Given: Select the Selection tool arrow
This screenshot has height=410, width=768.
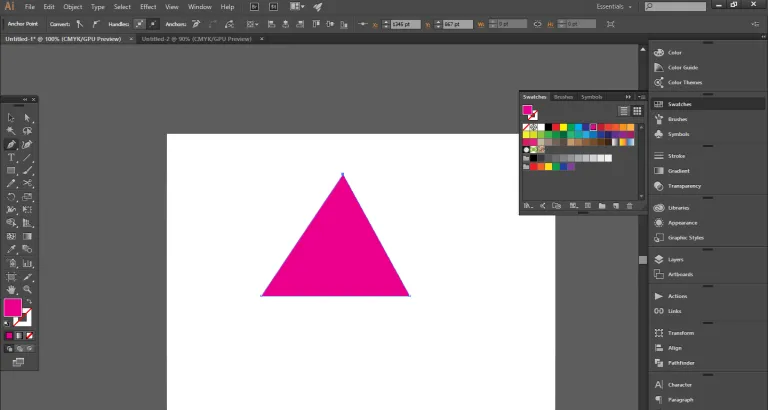Looking at the screenshot, I should click(x=11, y=118).
